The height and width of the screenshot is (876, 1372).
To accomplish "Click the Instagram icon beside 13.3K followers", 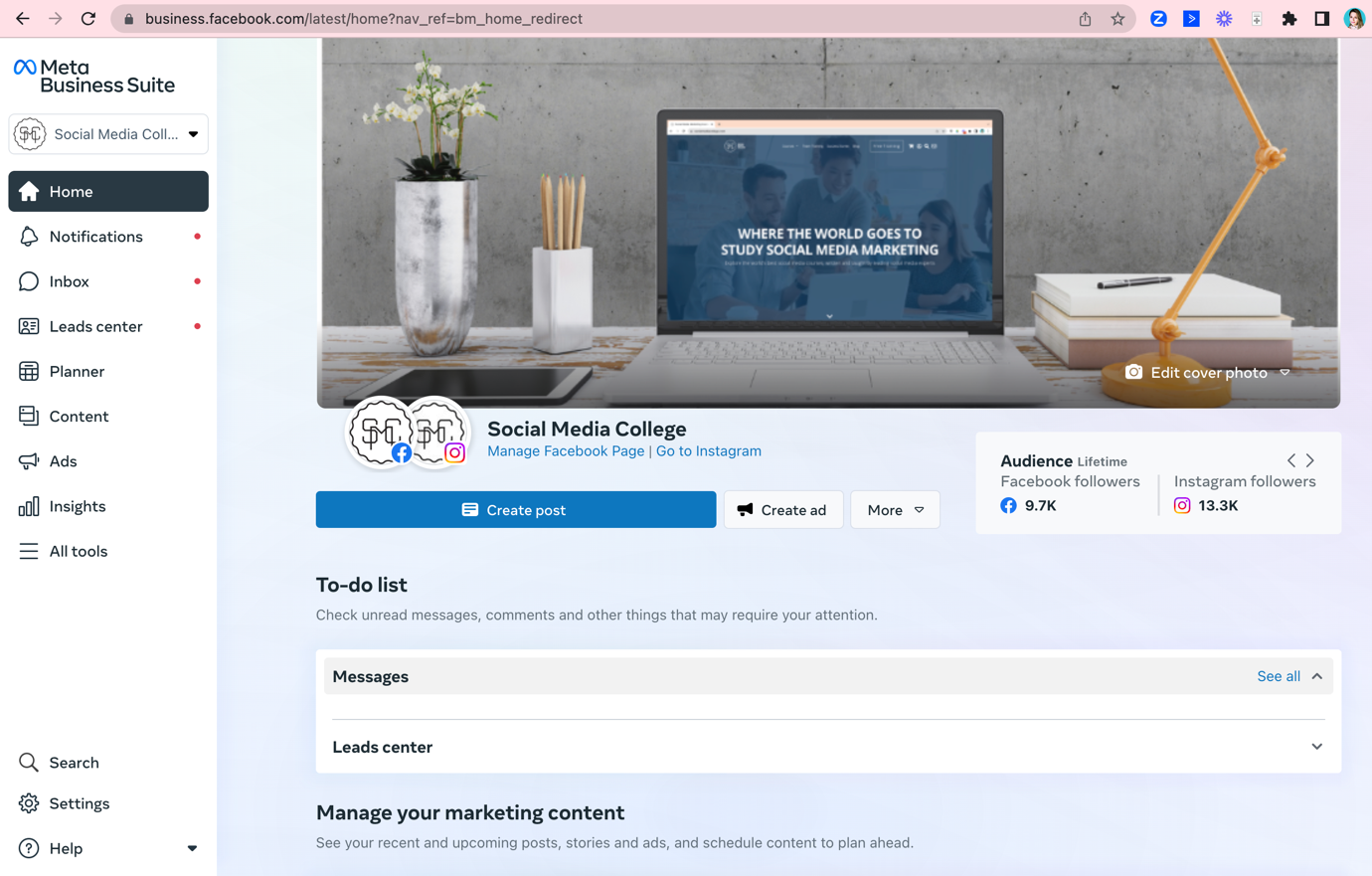I will pyautogui.click(x=1182, y=505).
